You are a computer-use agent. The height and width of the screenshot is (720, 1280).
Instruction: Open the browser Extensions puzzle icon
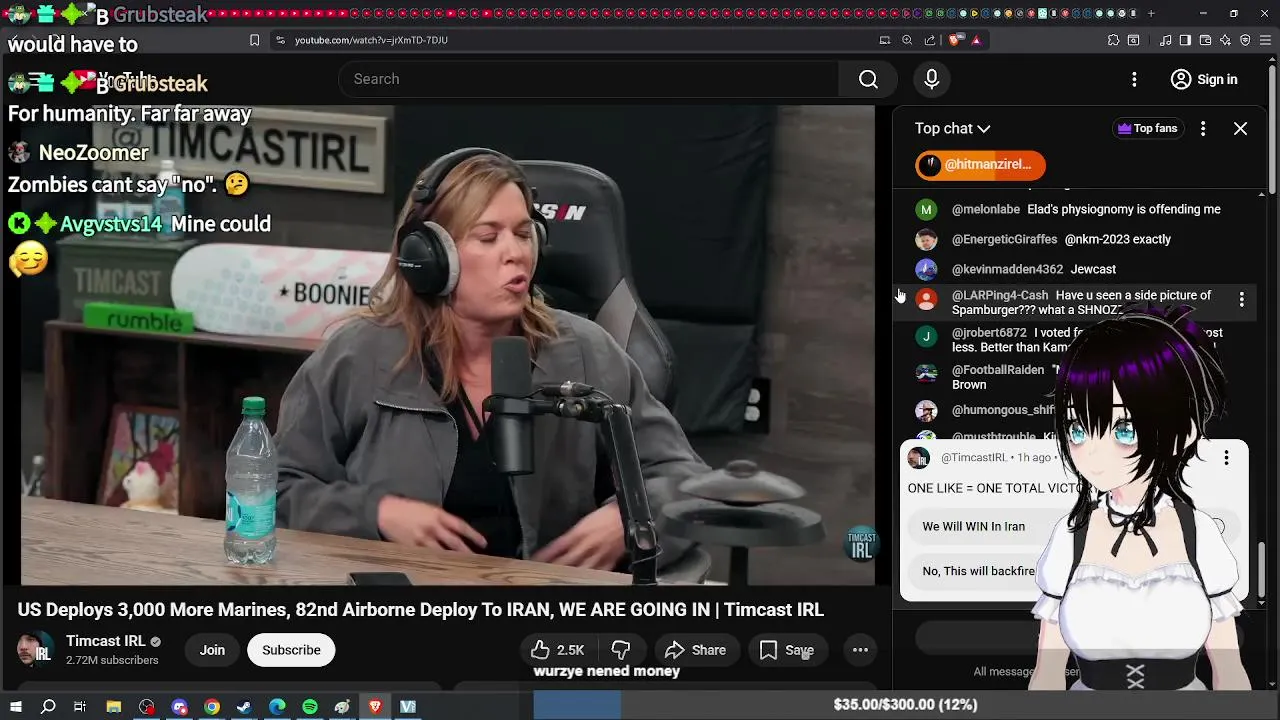[x=1113, y=40]
